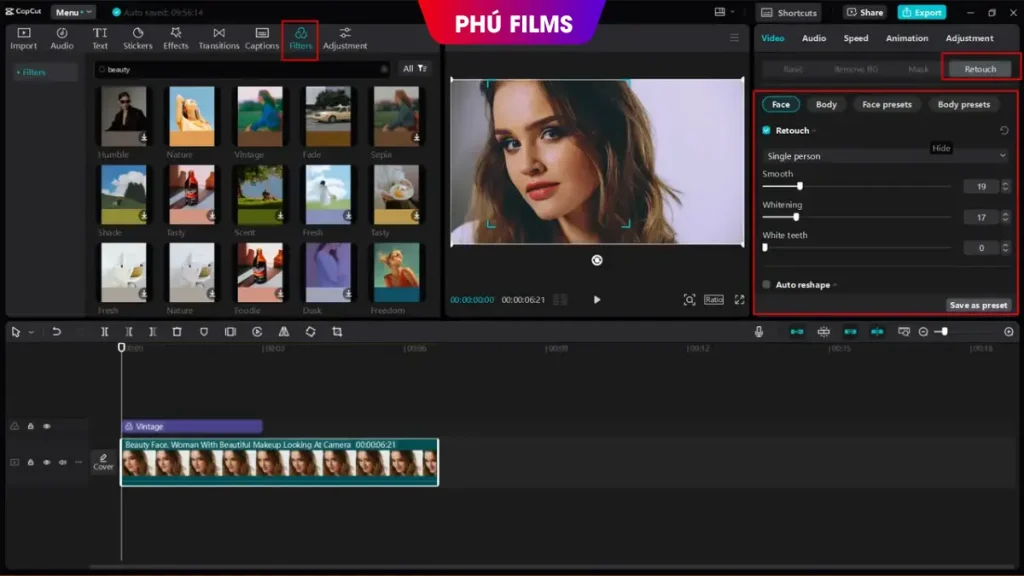The image size is (1024, 576).
Task: Uncheck the Retouch checkbox
Action: click(767, 131)
